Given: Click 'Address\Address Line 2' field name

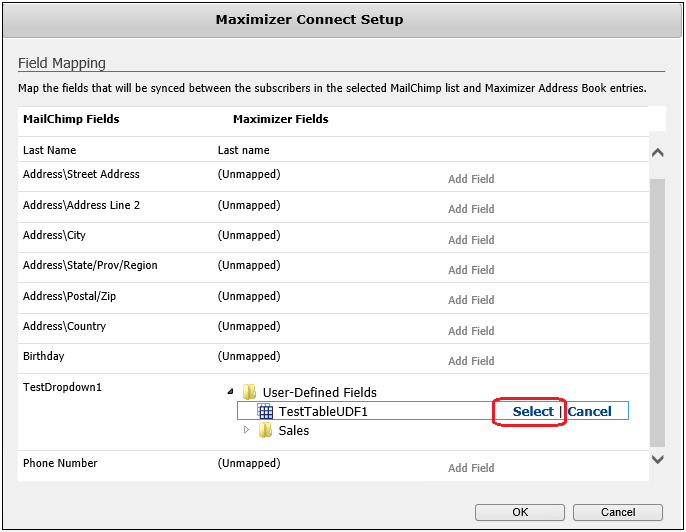Looking at the screenshot, I should 81,205.
